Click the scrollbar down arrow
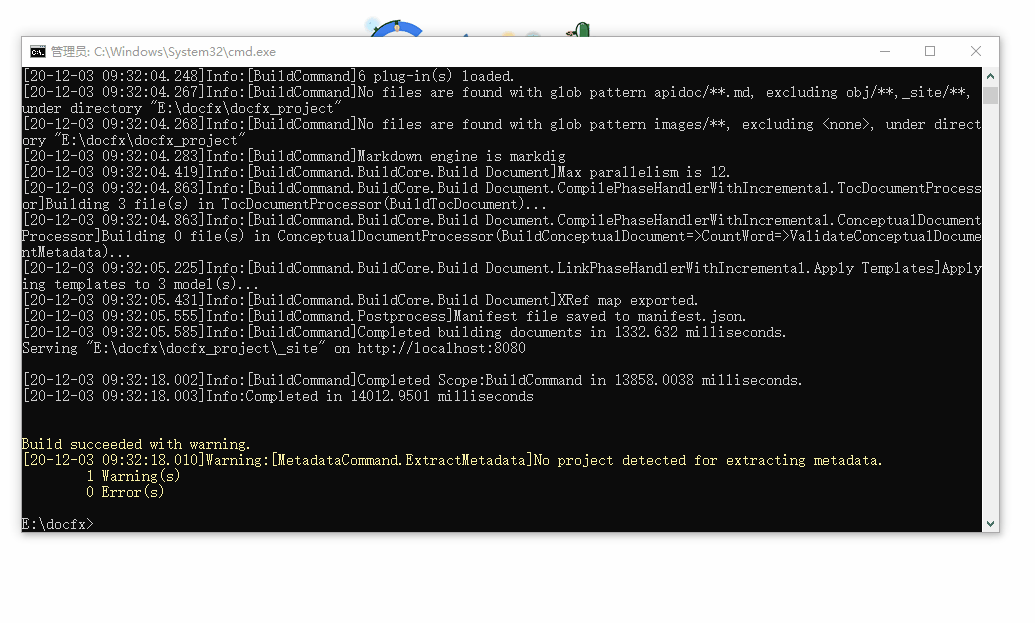Viewport: 1035px width, 623px height. coord(990,523)
